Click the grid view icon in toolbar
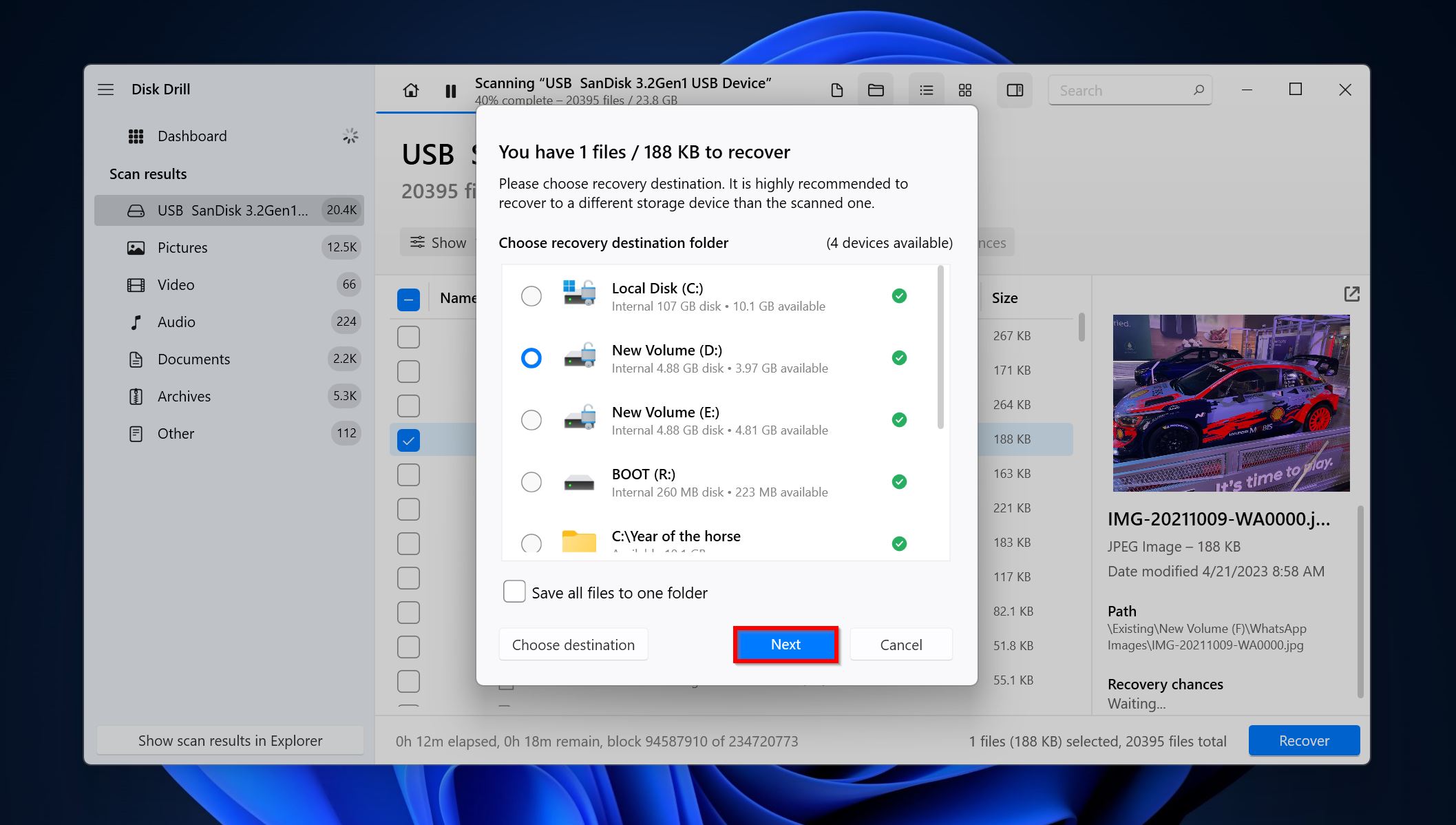Viewport: 1456px width, 825px height. tap(965, 89)
